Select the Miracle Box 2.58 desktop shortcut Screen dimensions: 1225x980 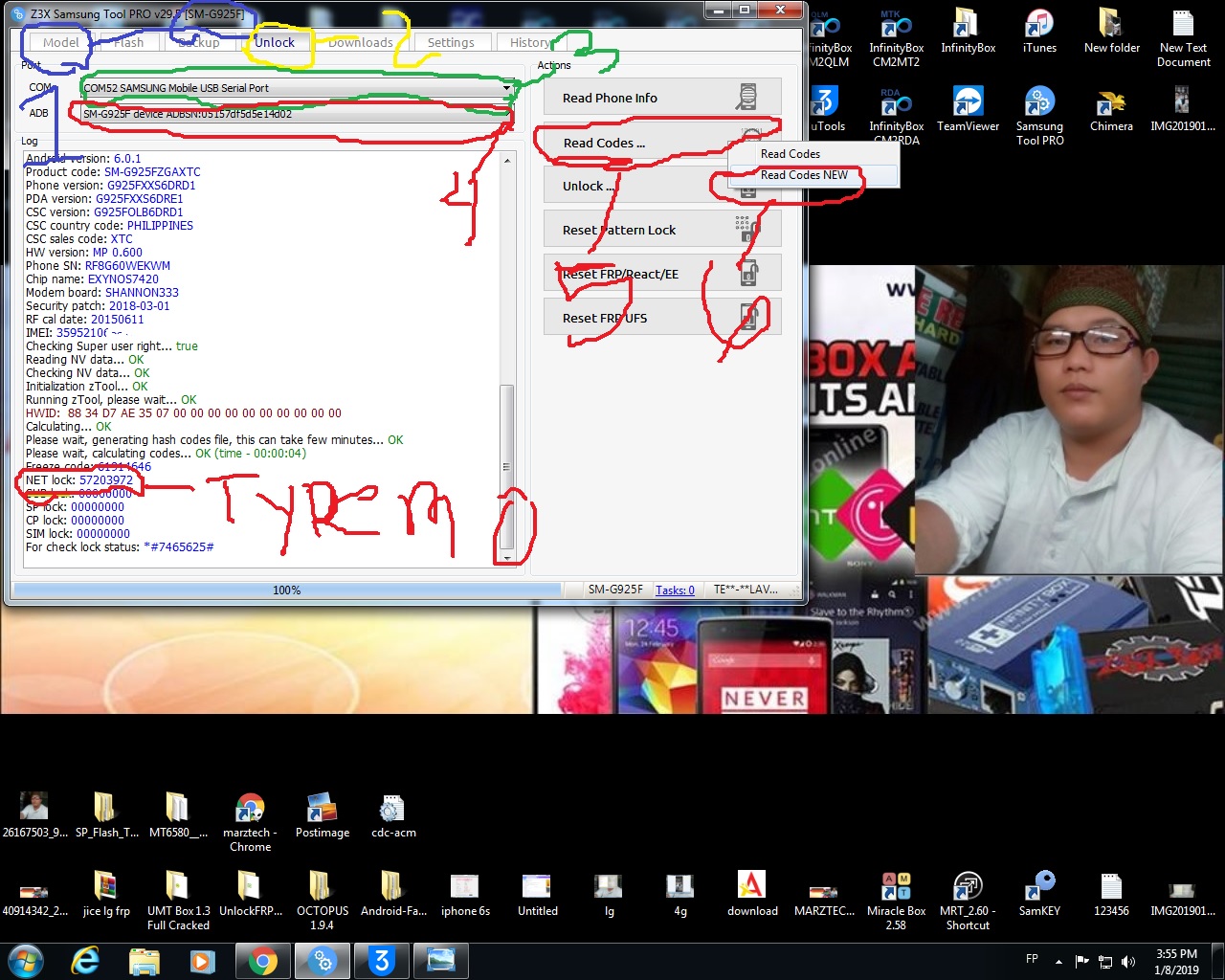pos(896,902)
